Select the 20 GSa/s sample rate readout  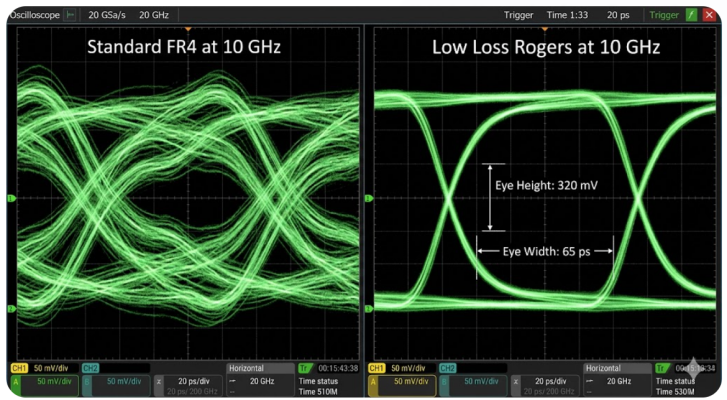click(x=107, y=15)
